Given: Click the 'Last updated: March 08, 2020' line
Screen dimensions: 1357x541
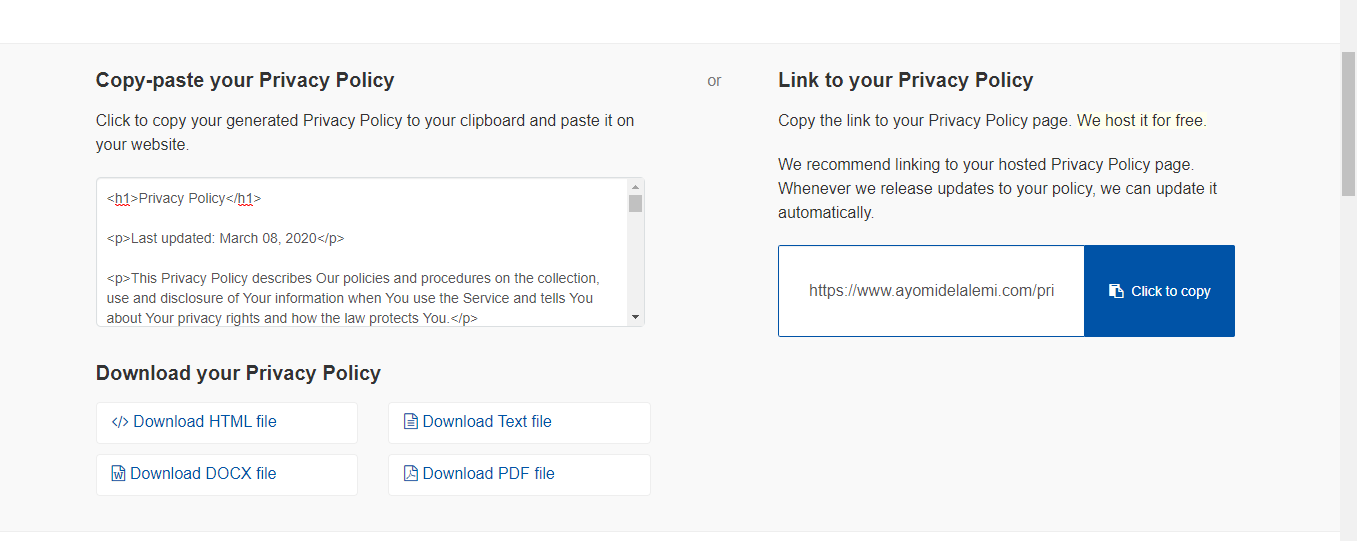Looking at the screenshot, I should coord(226,238).
